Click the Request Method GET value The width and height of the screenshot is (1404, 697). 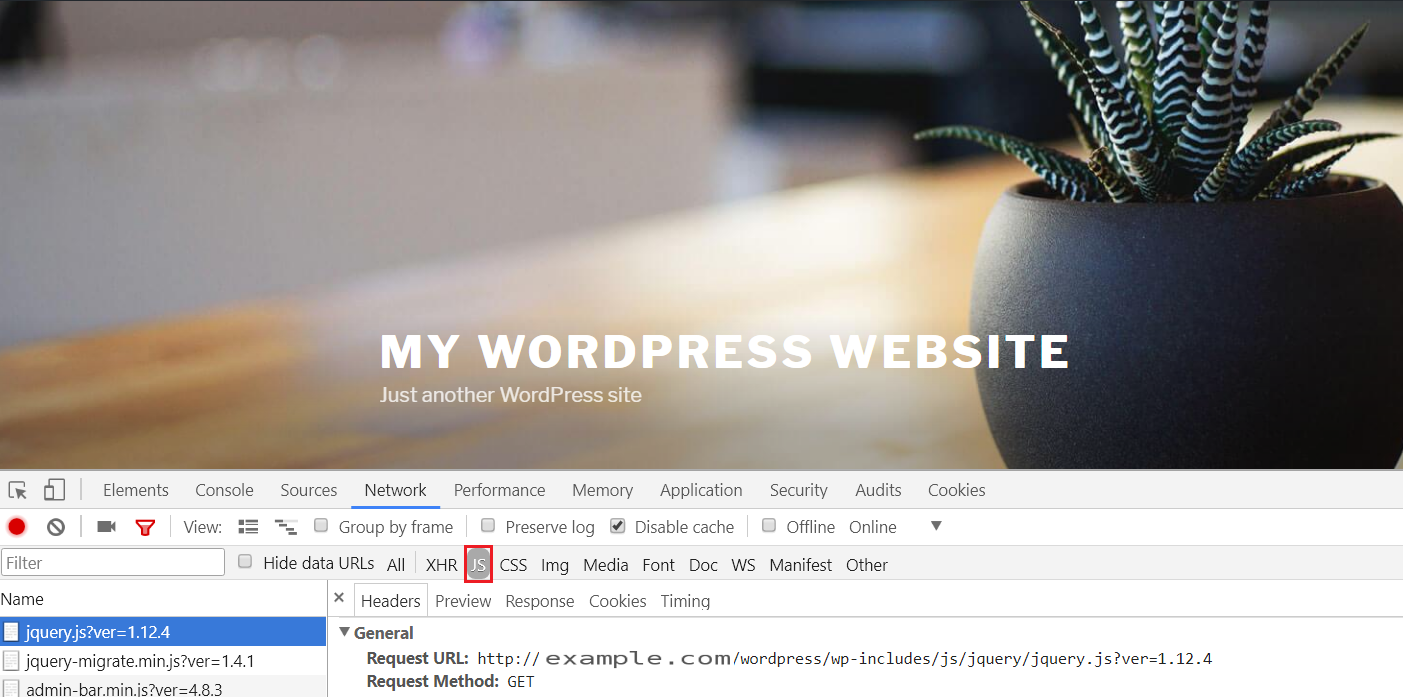[x=521, y=682]
